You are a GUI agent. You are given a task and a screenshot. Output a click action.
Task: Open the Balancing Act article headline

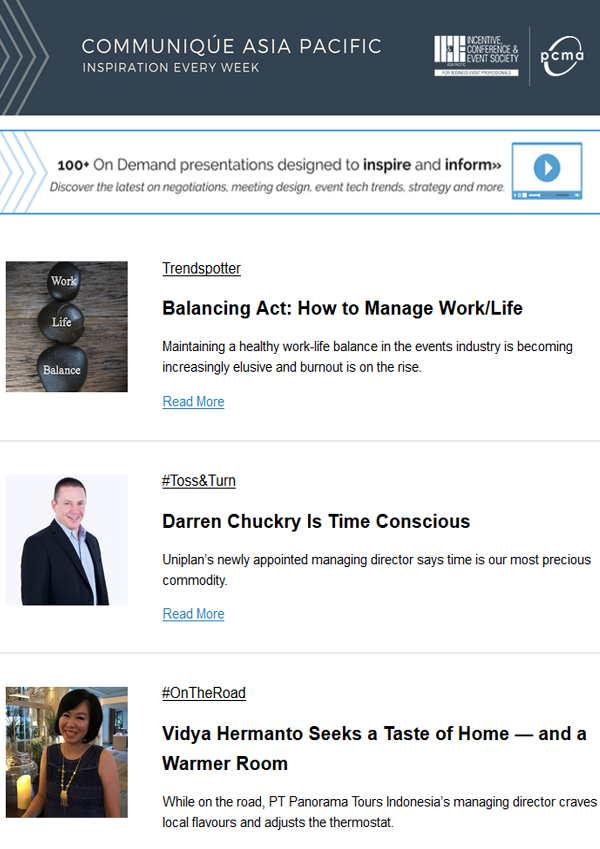pos(342,308)
